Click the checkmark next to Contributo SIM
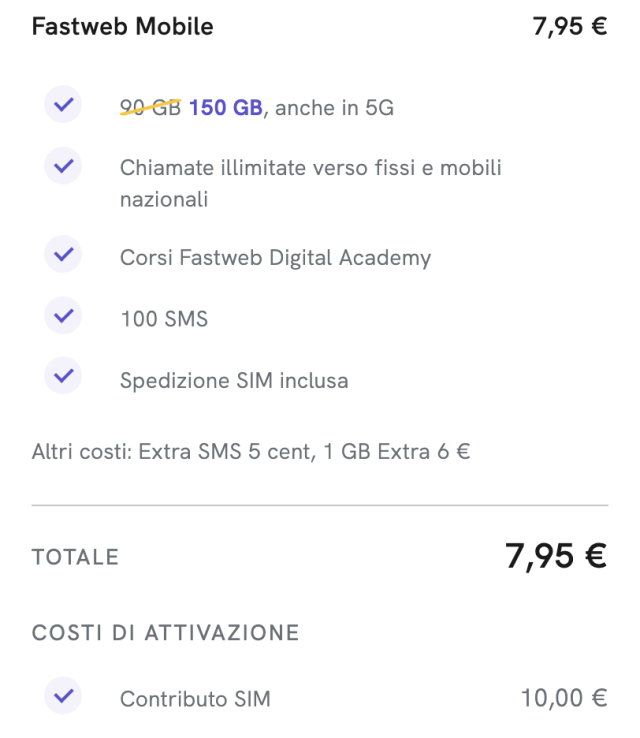Screen dimensions: 640x738 point(64,697)
